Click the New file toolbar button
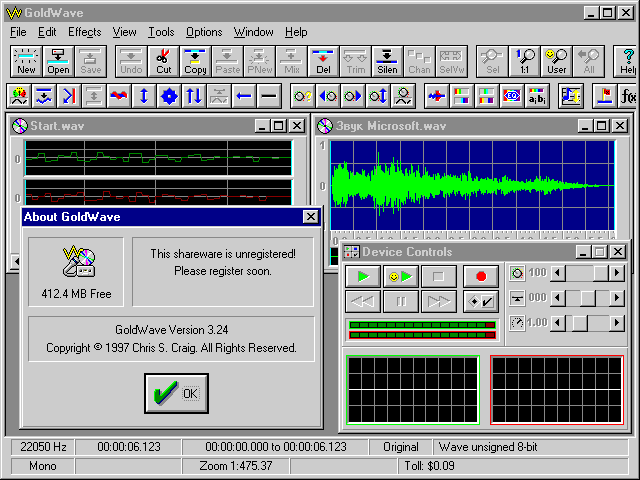640x480 pixels. 26,61
